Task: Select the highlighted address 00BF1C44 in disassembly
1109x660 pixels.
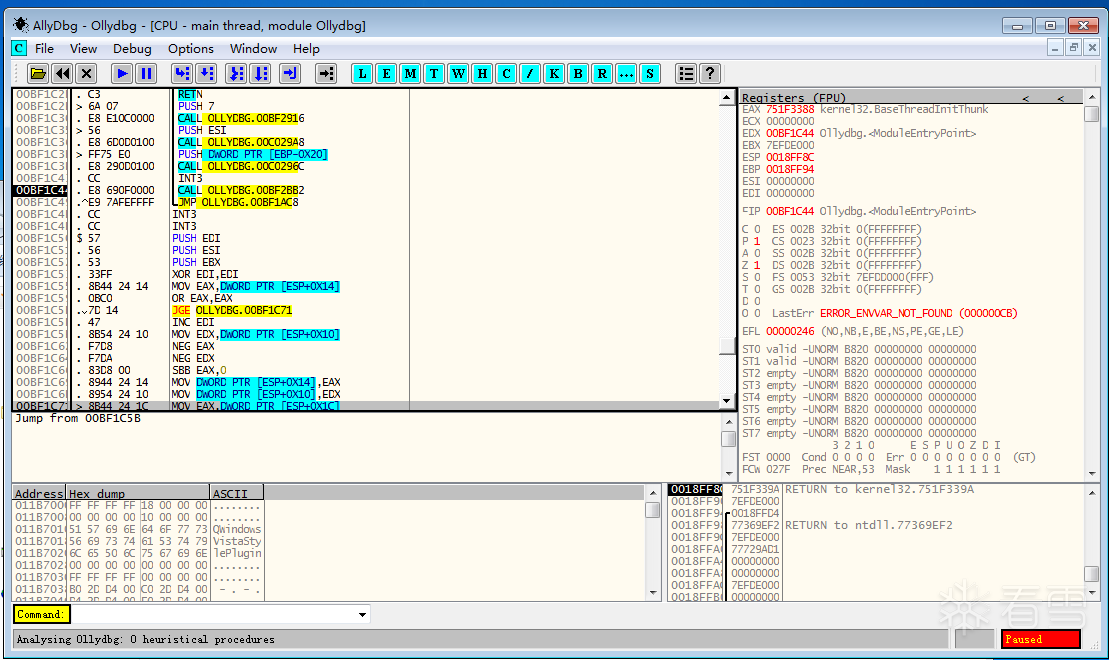Action: coord(41,190)
